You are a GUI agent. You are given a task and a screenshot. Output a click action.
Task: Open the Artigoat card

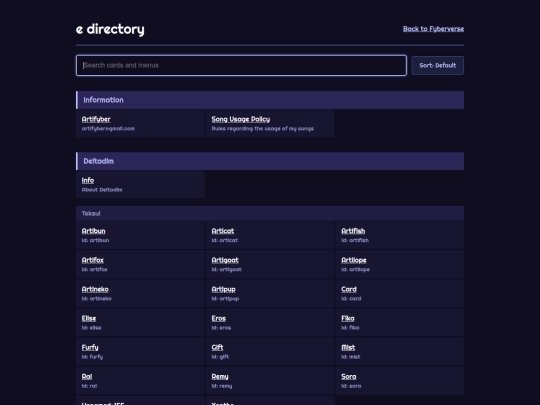pyautogui.click(x=225, y=260)
